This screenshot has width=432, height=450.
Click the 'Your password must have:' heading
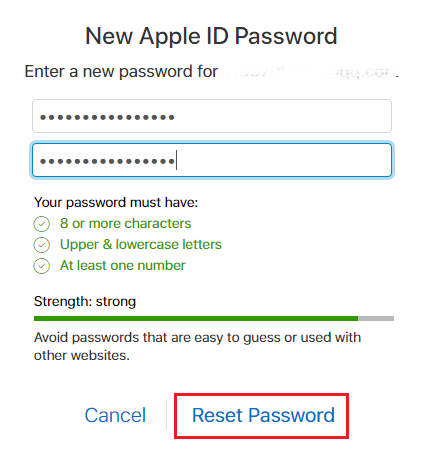[116, 202]
